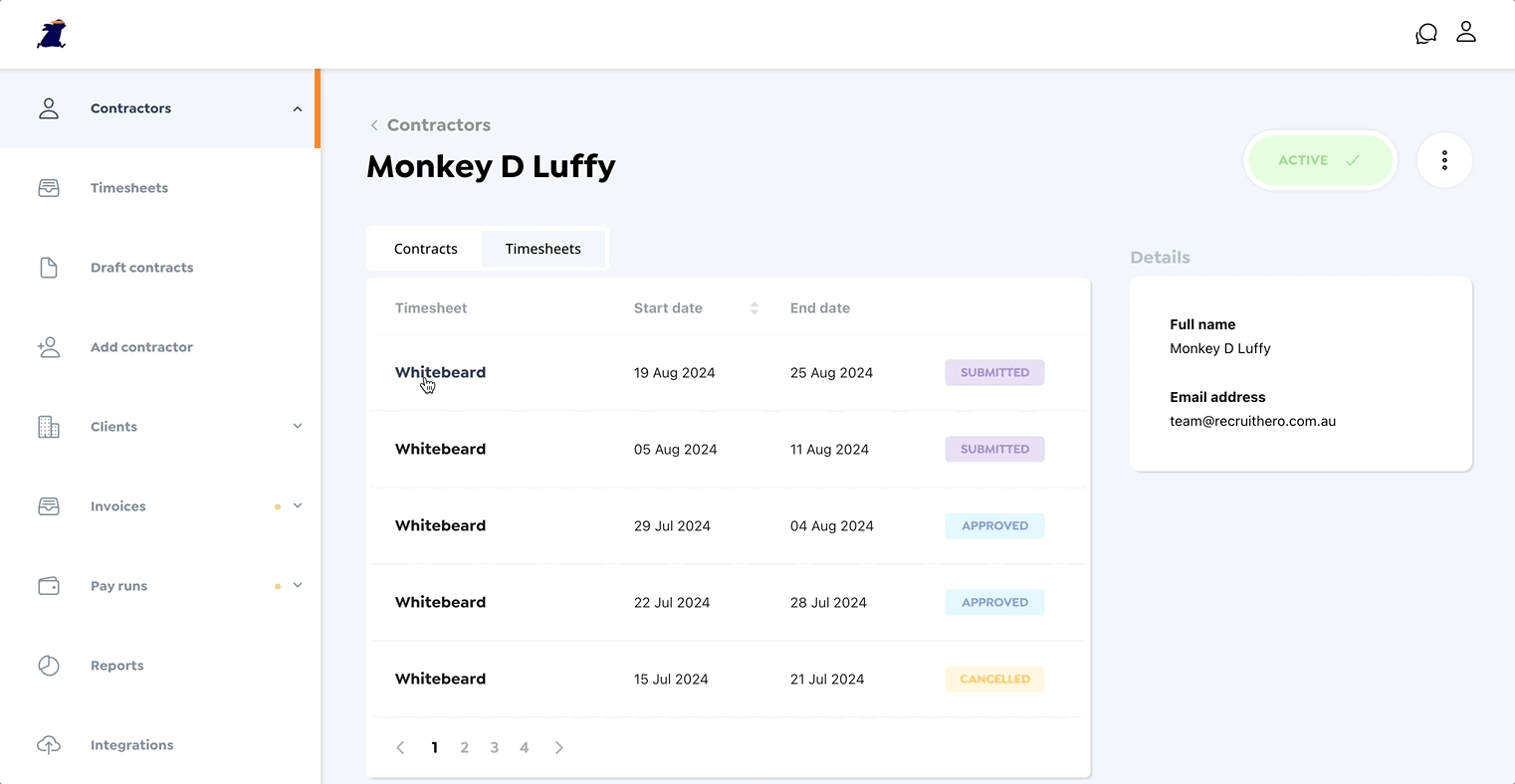Expand the Clients sidebar section
1515x784 pixels.
pyautogui.click(x=297, y=427)
